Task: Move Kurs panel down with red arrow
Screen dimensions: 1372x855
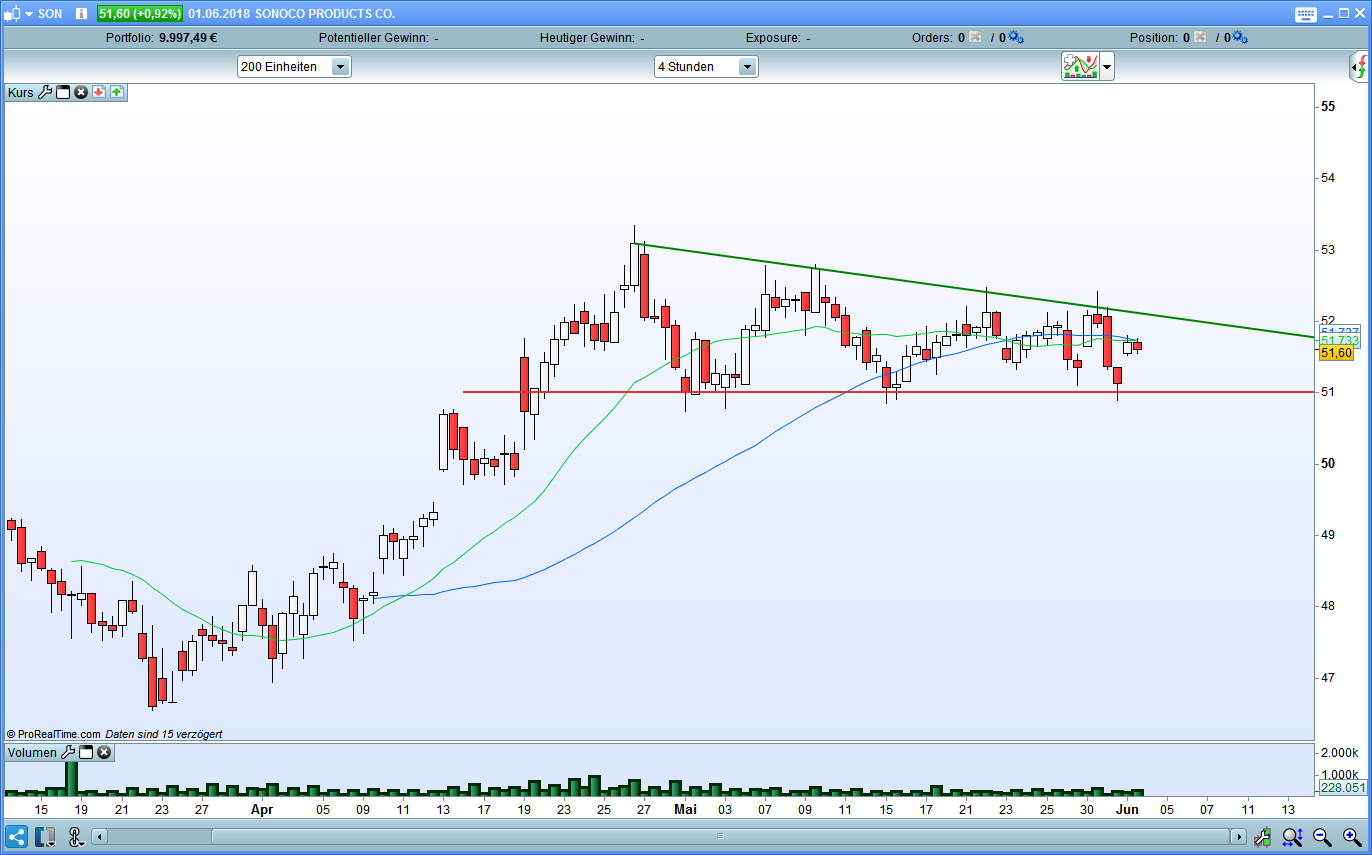Action: [99, 92]
